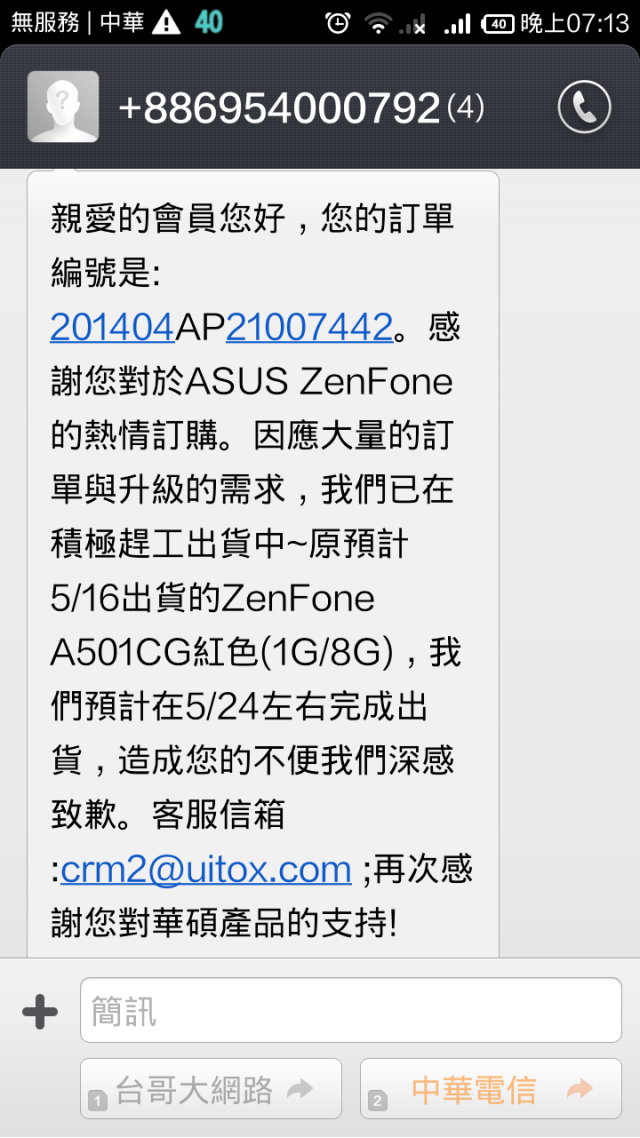The width and height of the screenshot is (640, 1138).
Task: Tap the +886954000792 sender number header
Action: tap(279, 108)
